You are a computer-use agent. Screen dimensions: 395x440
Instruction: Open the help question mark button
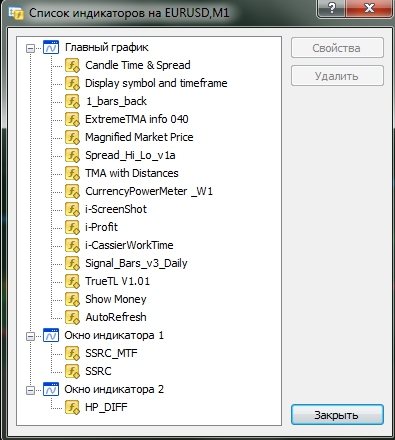pos(332,8)
